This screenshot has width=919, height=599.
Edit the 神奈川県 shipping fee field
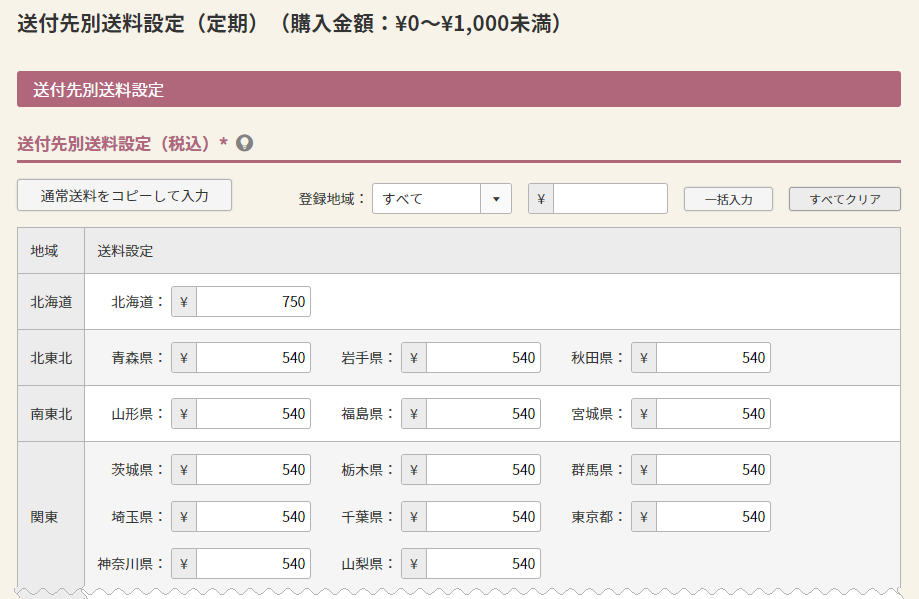[x=253, y=563]
